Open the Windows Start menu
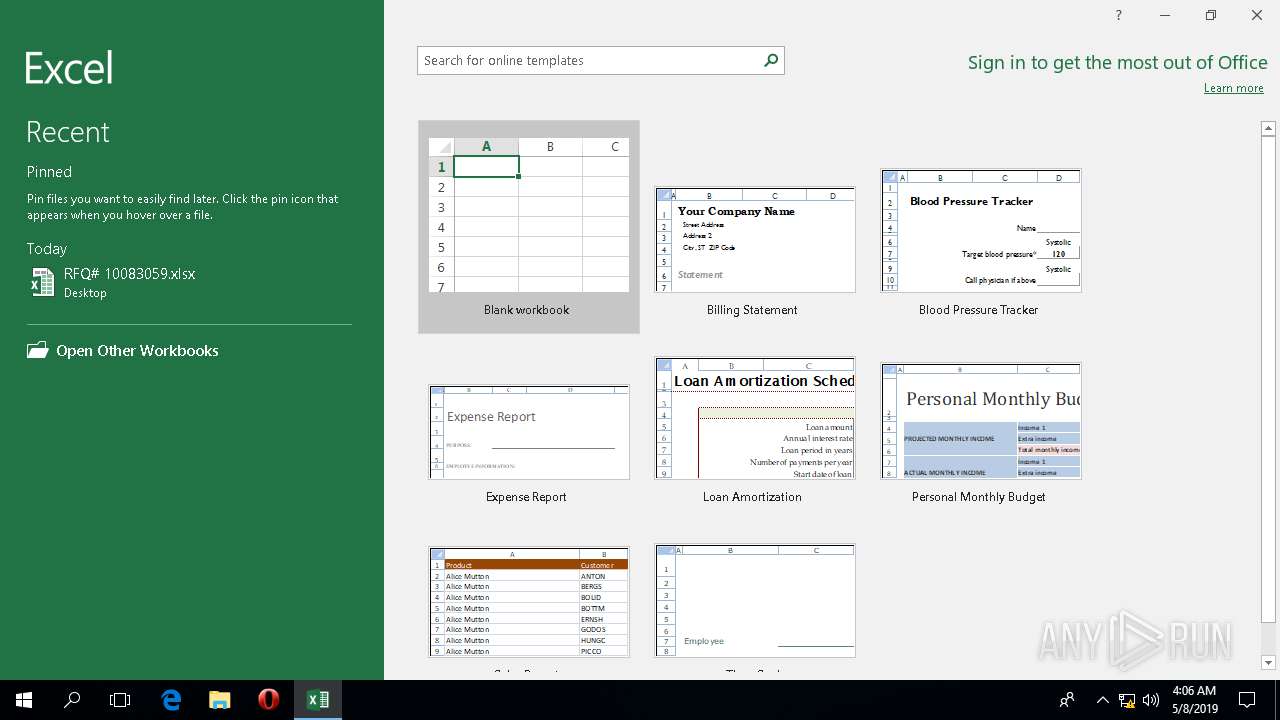 [x=24, y=700]
